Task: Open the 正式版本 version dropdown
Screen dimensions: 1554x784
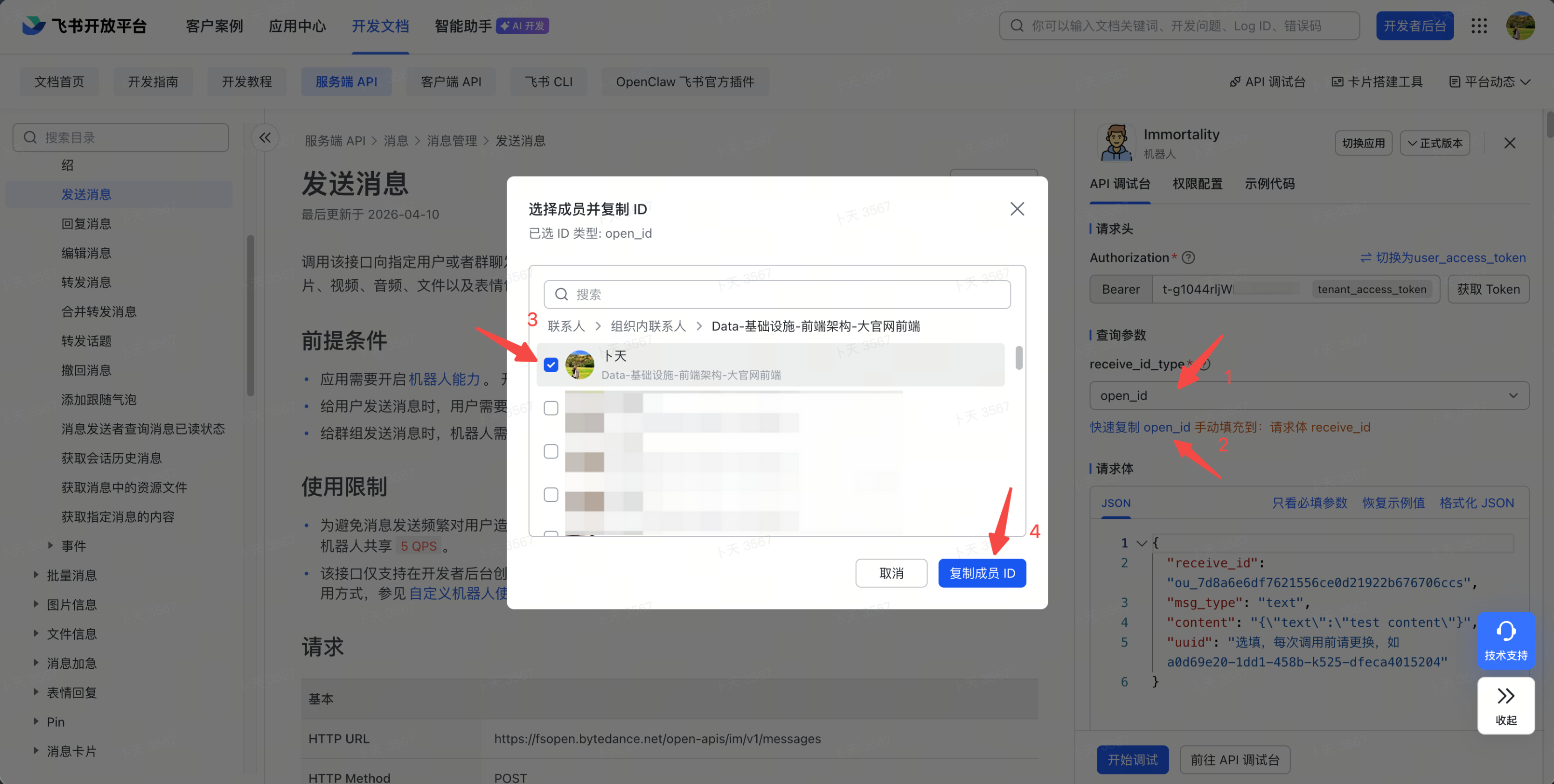Action: click(x=1434, y=143)
